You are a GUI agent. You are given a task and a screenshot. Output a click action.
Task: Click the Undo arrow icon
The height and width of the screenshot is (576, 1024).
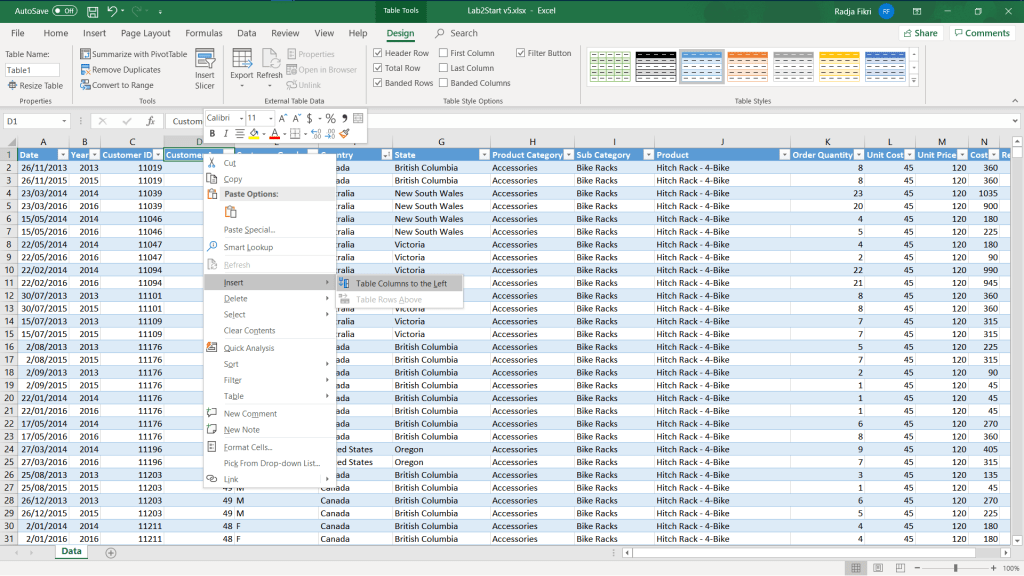[112, 11]
